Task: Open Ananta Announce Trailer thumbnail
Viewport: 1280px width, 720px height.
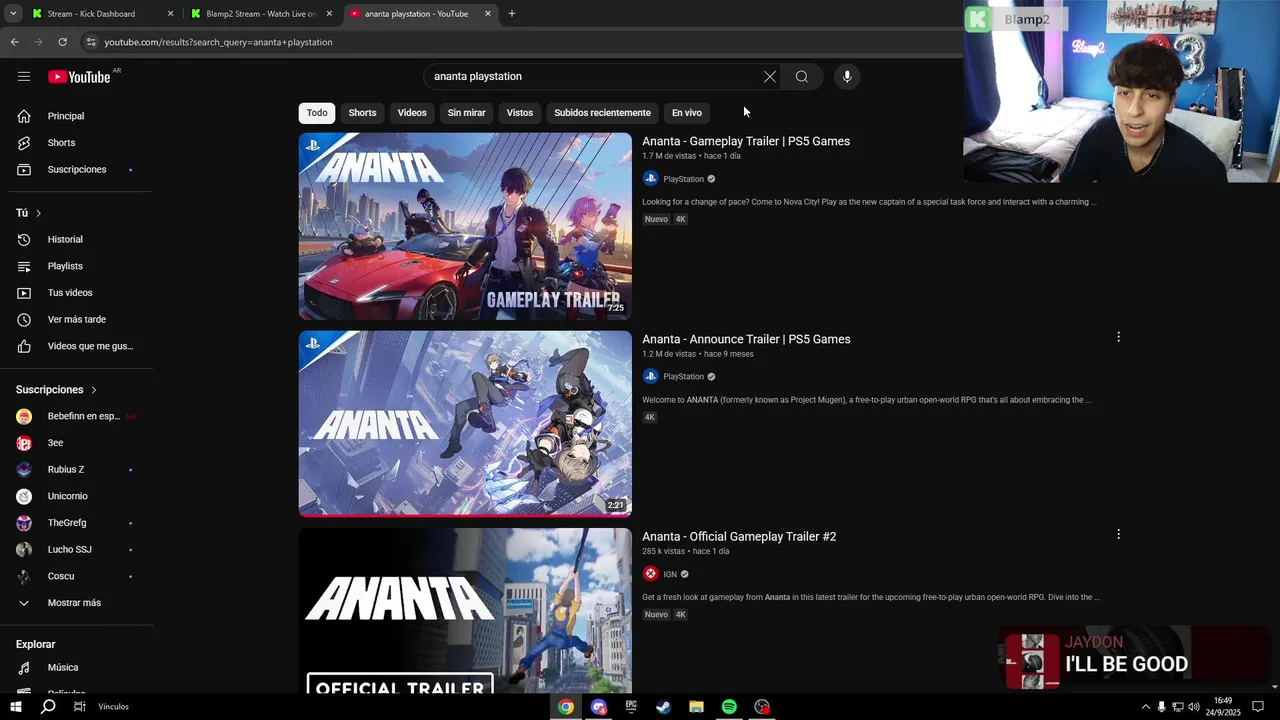Action: click(x=465, y=424)
